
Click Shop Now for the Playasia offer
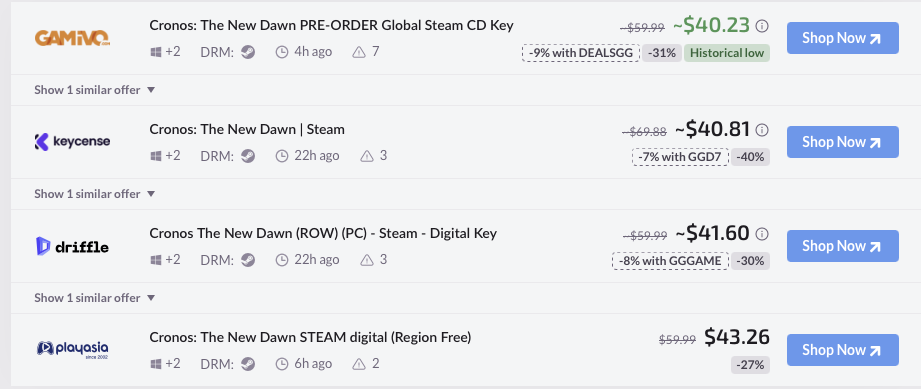[842, 350]
